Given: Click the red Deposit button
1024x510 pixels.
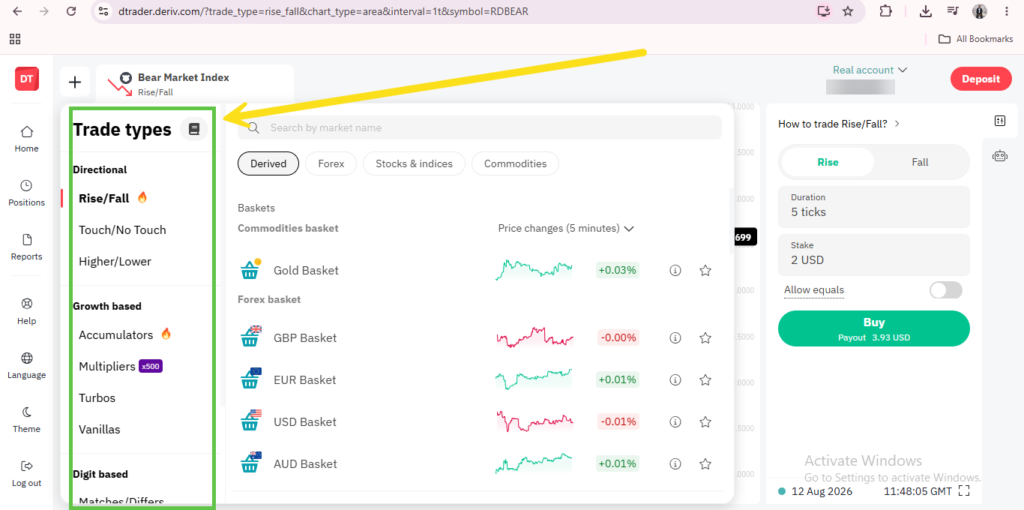Looking at the screenshot, I should tap(980, 79).
